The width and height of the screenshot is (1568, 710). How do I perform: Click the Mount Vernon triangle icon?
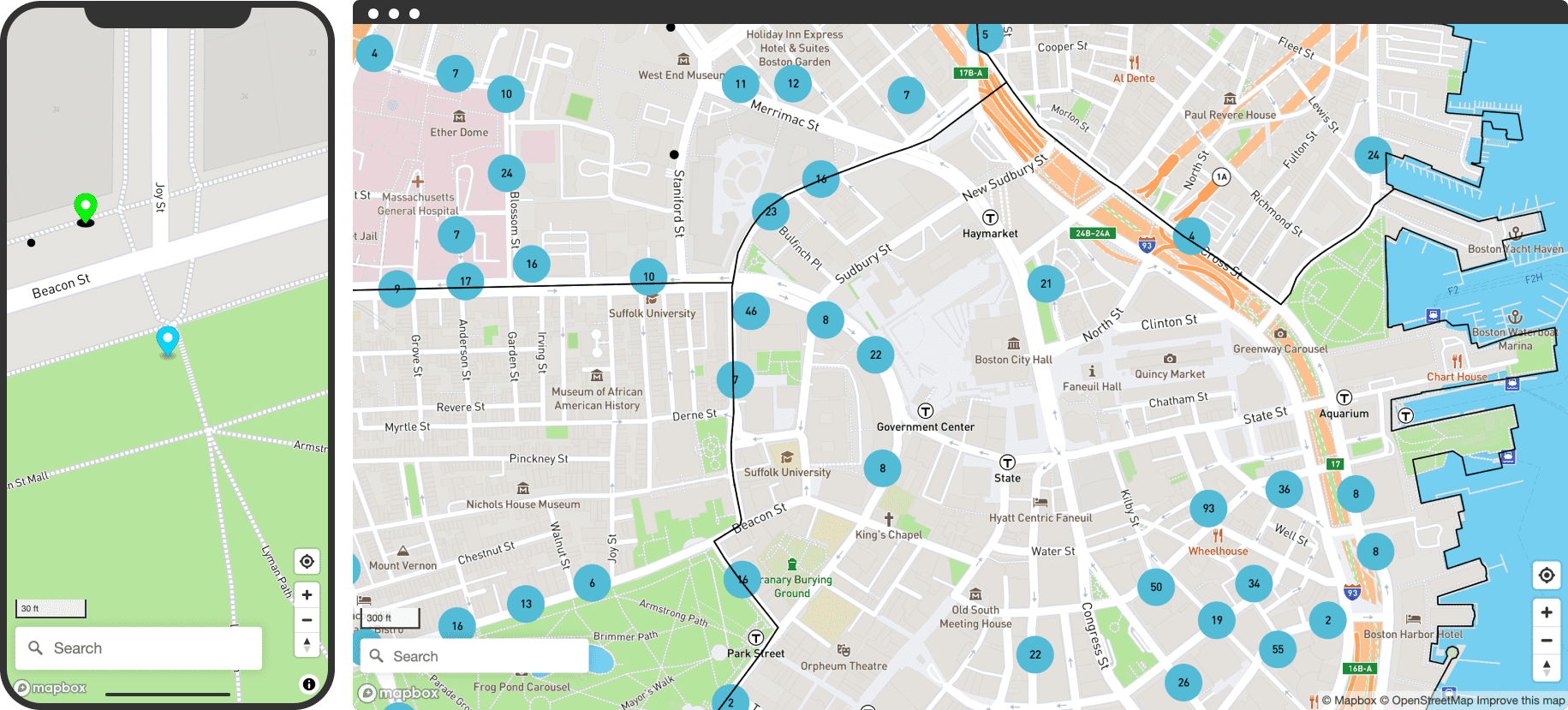point(402,551)
